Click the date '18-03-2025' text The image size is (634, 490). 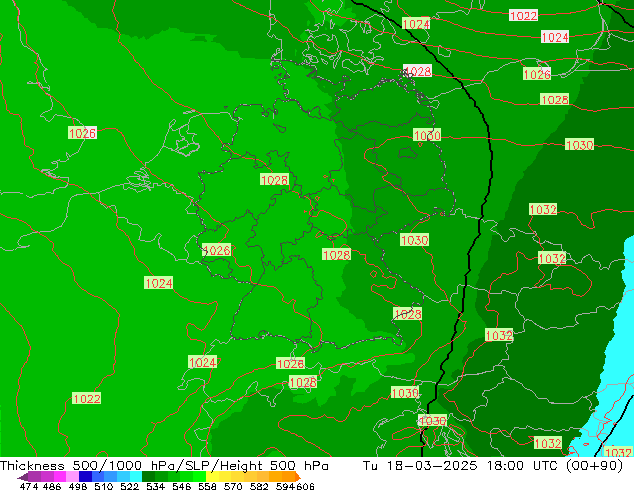click(432, 466)
